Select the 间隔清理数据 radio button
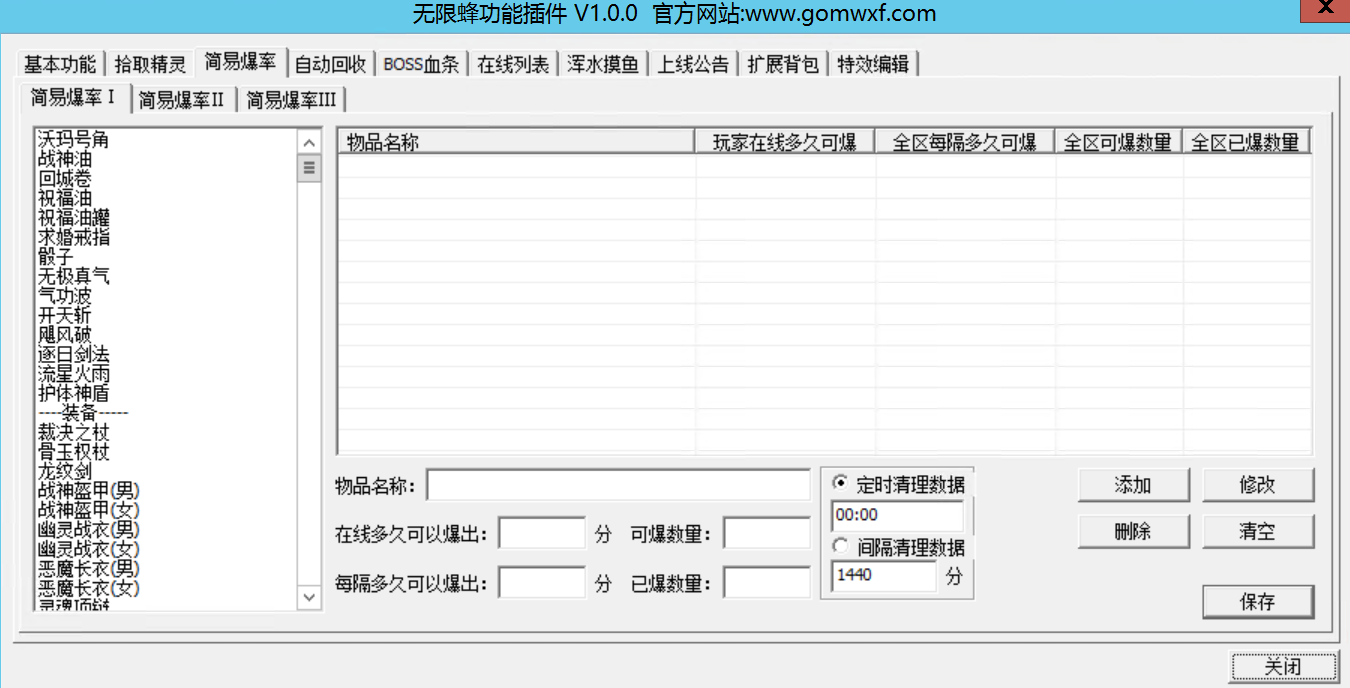The image size is (1350, 688). tap(840, 547)
